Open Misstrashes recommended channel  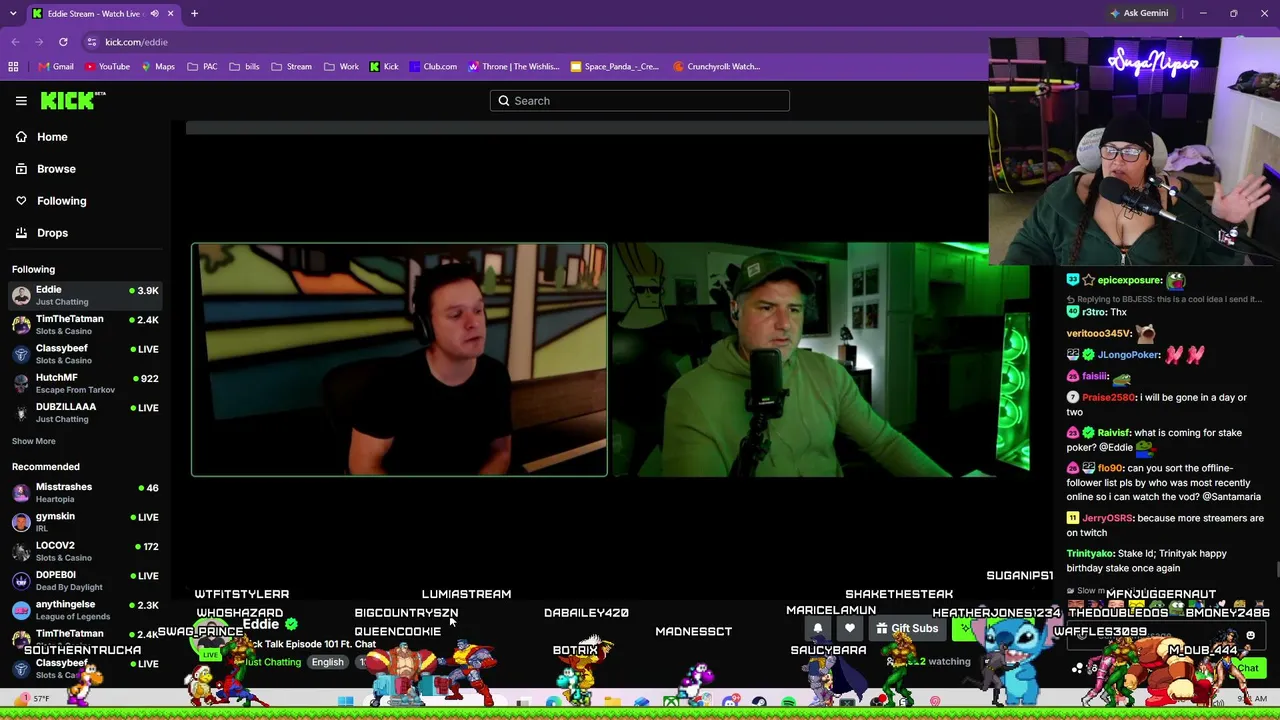[85, 492]
